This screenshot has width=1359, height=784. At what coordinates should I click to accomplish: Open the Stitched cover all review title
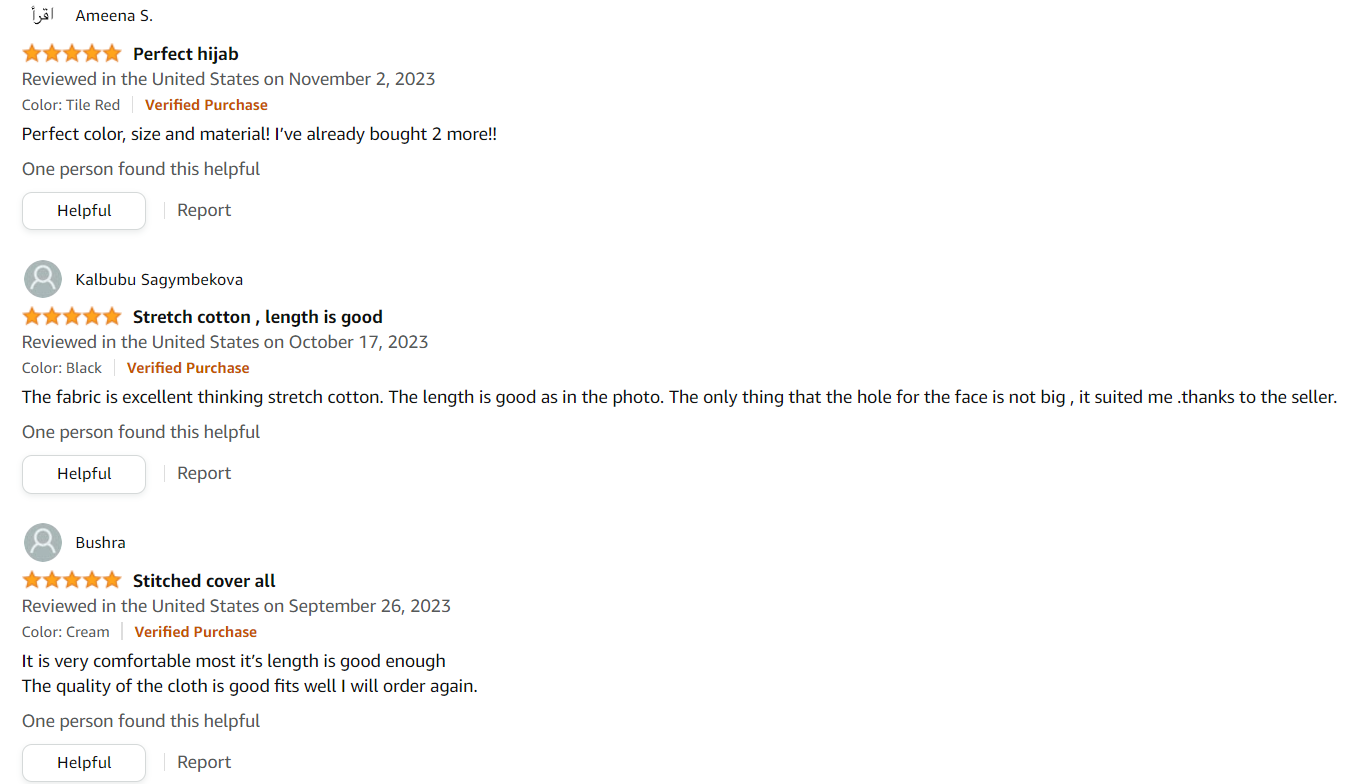[204, 581]
